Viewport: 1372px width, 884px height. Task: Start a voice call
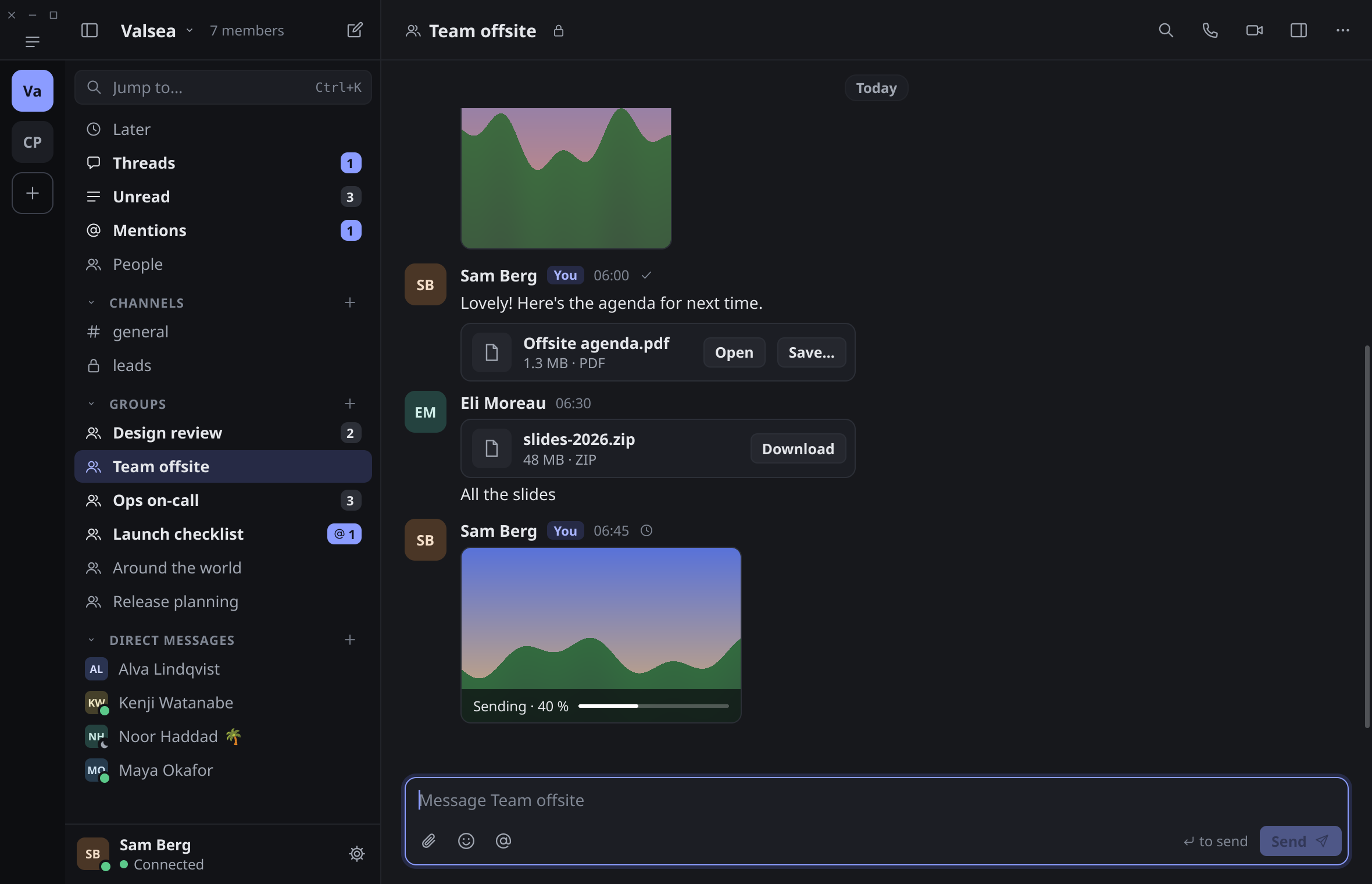(x=1210, y=30)
